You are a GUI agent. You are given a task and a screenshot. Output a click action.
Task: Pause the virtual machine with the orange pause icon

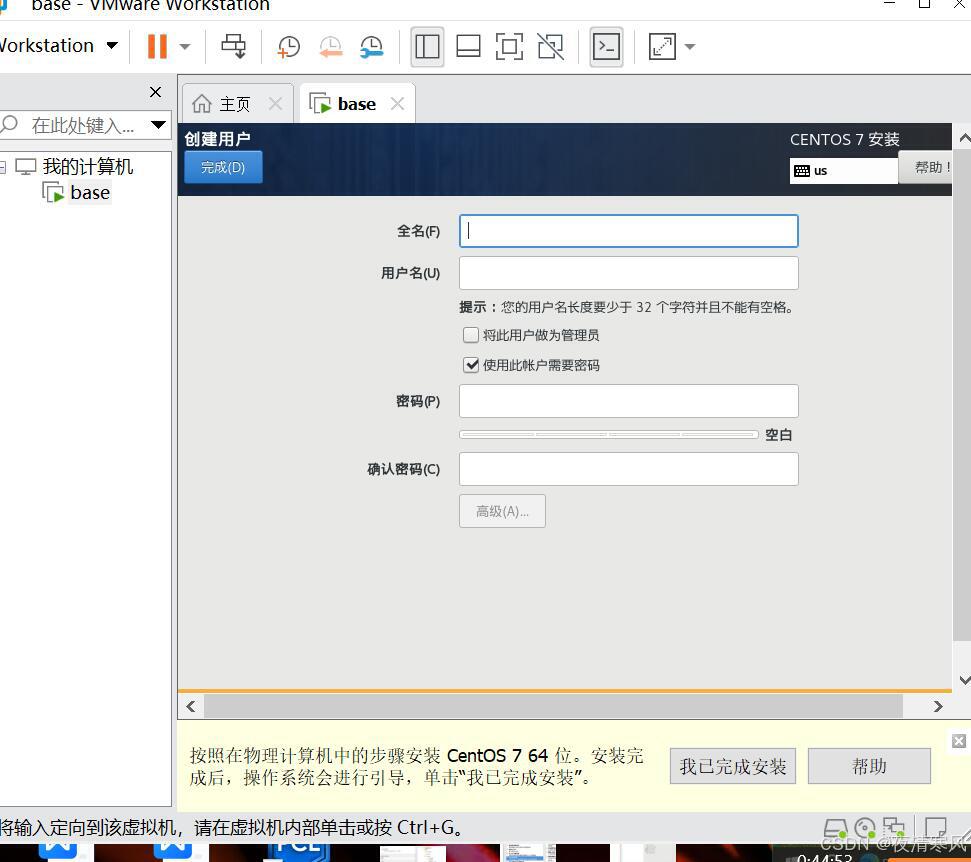coord(157,46)
